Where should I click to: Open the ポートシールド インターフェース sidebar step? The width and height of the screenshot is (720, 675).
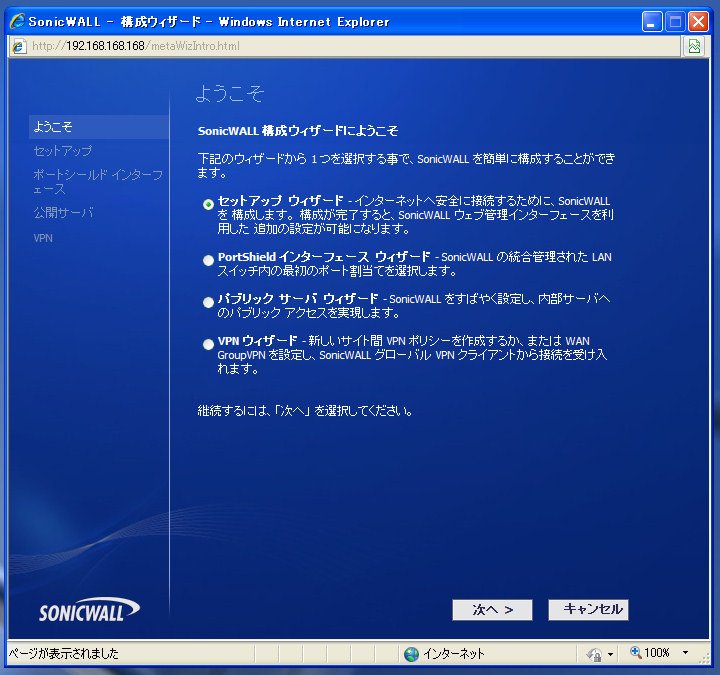tap(98, 182)
